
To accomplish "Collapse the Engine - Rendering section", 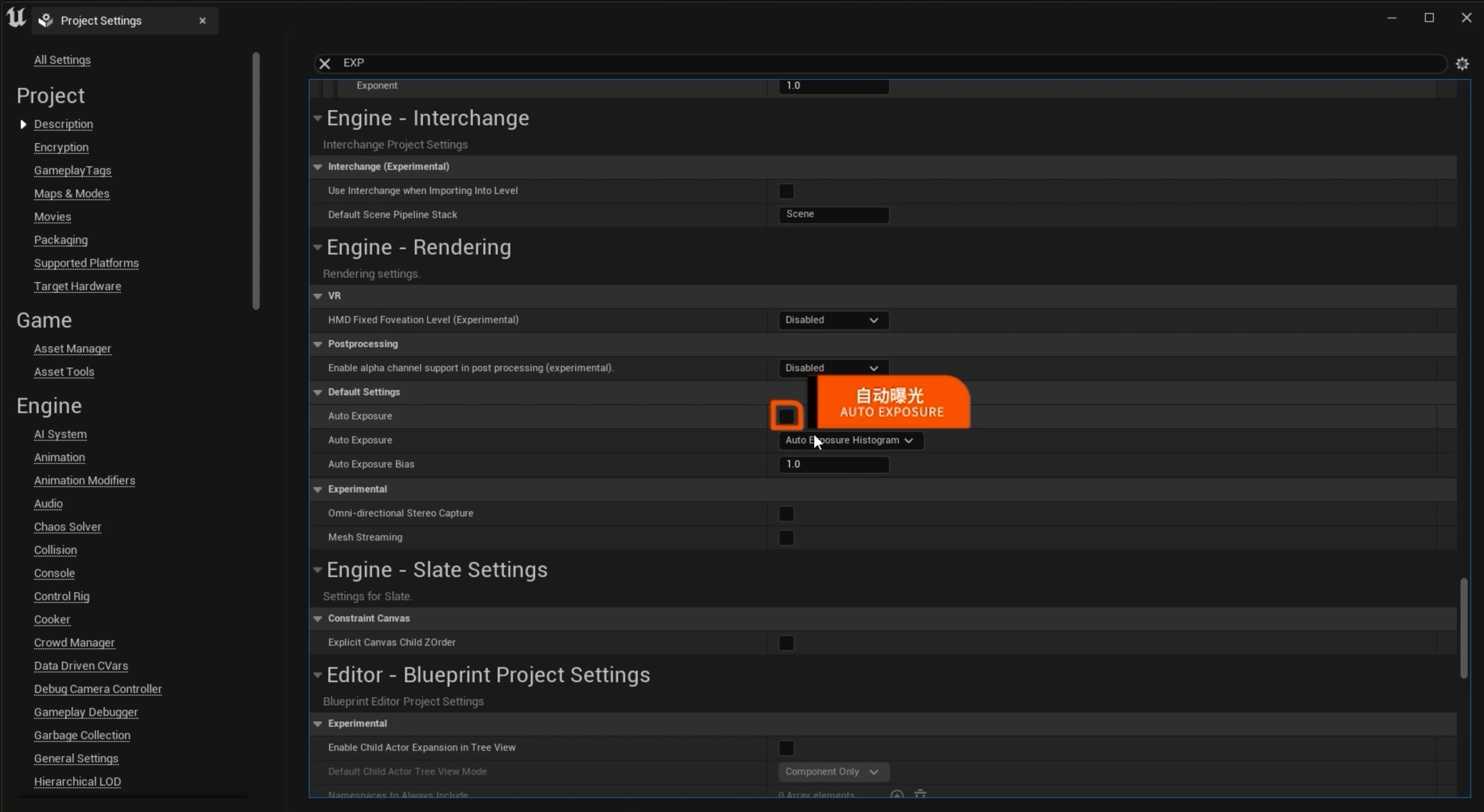I will coord(317,247).
